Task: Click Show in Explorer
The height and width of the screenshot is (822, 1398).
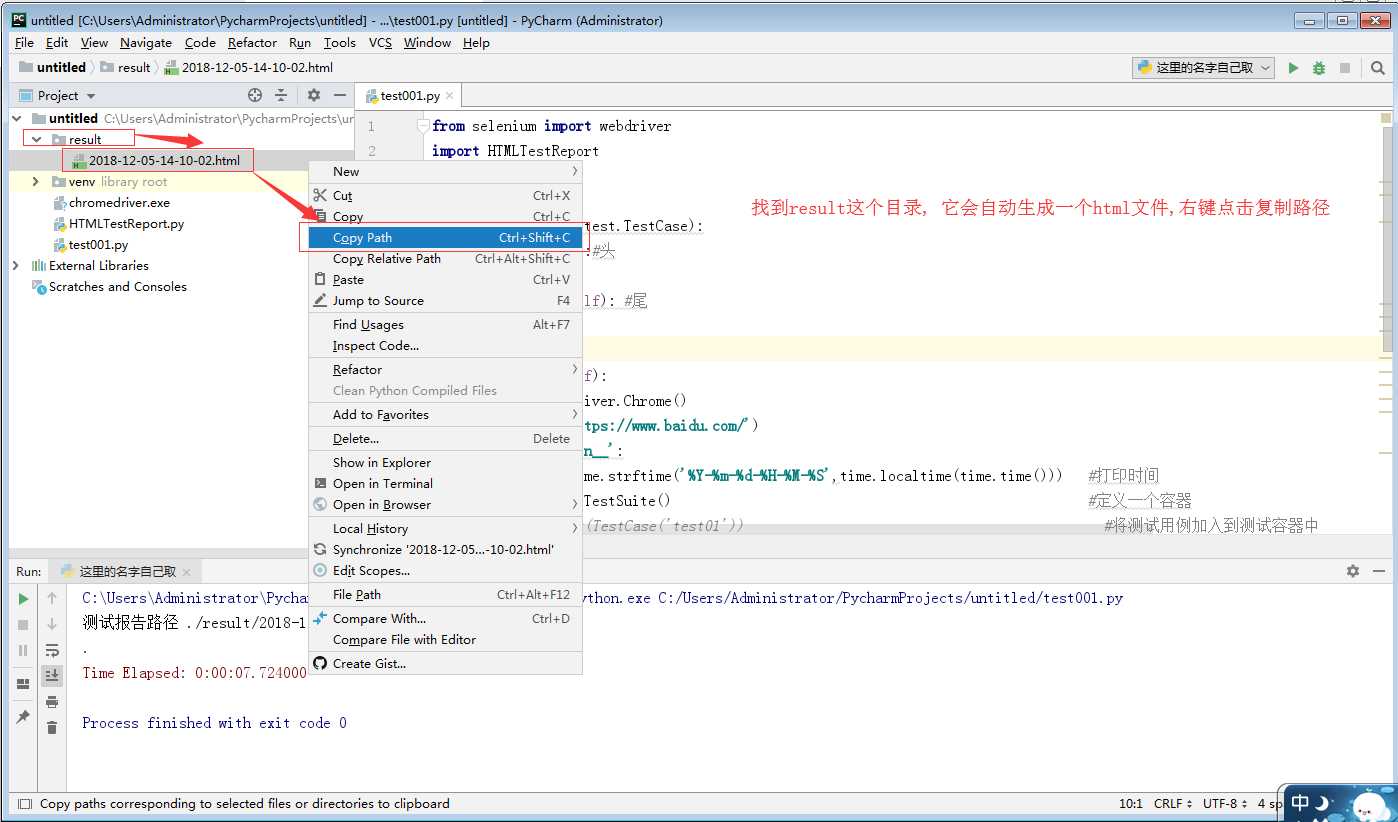Action: pos(446,463)
